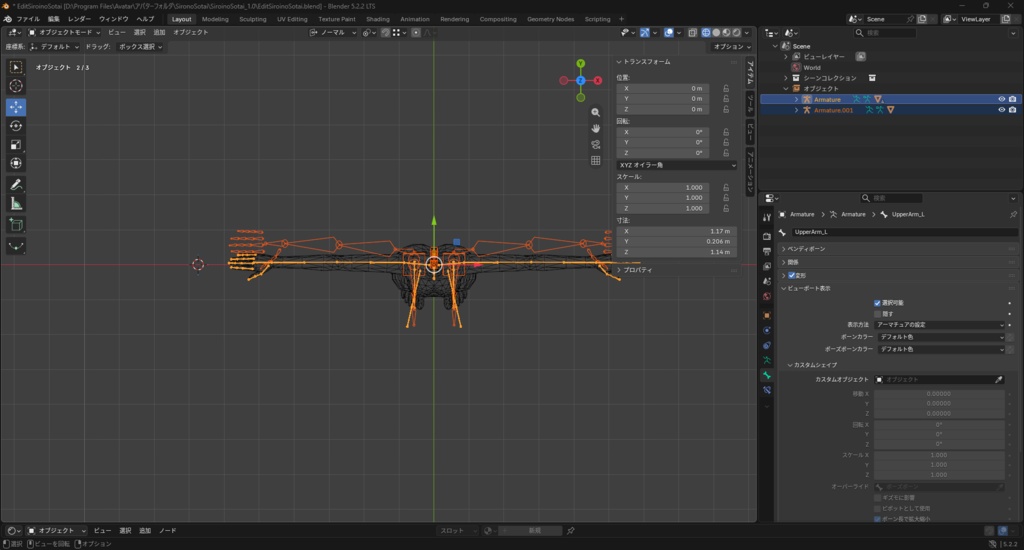Switch to the Sculpting workspace tab
The height and width of the screenshot is (550, 1024).
coord(253,19)
